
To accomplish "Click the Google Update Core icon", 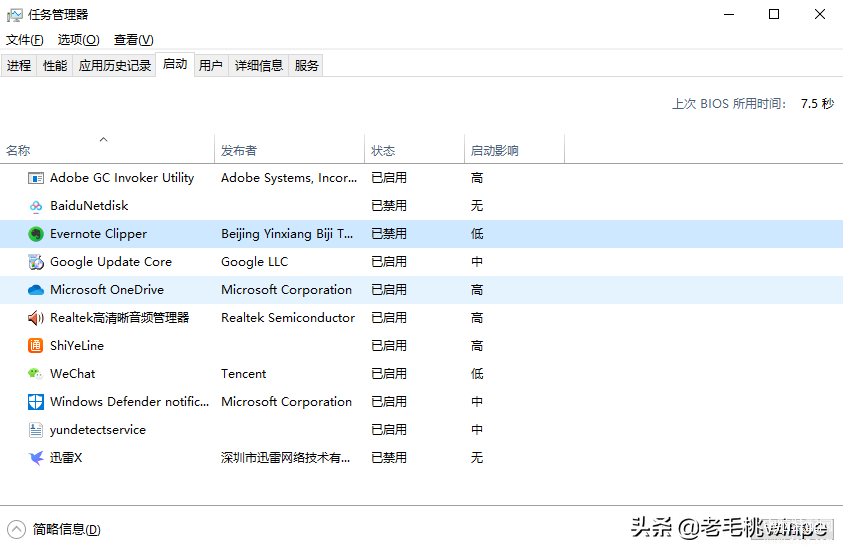I will point(35,262).
